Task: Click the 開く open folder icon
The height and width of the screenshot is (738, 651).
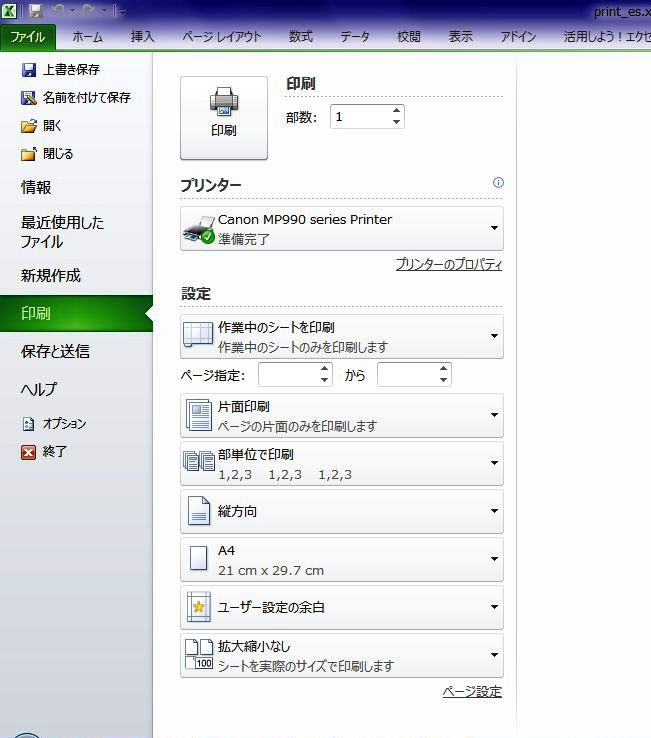Action: pyautogui.click(x=29, y=126)
